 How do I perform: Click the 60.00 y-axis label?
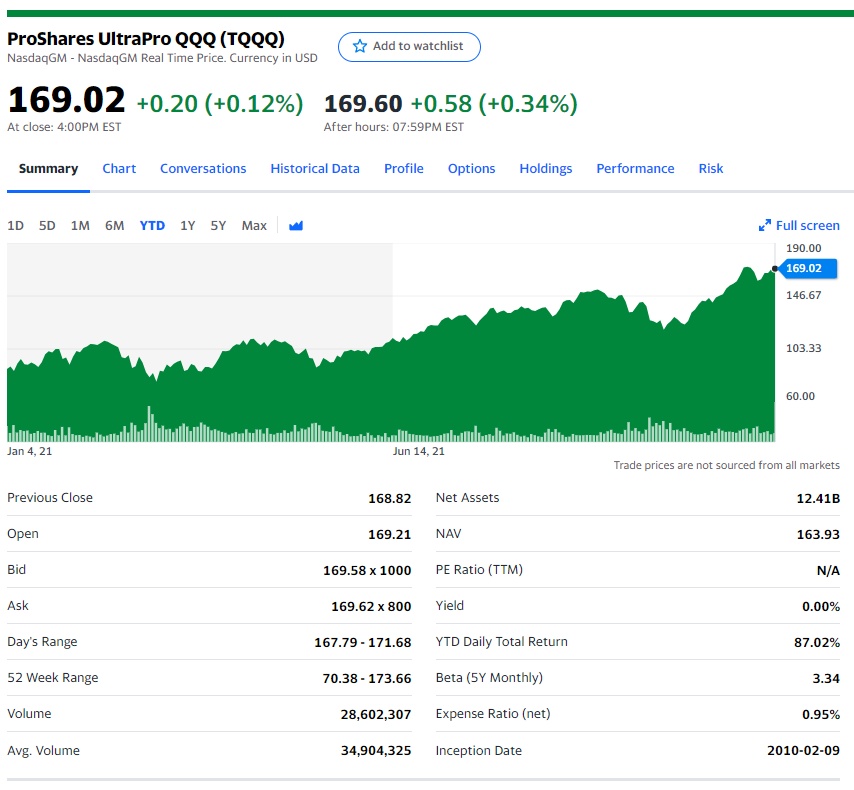[800, 396]
